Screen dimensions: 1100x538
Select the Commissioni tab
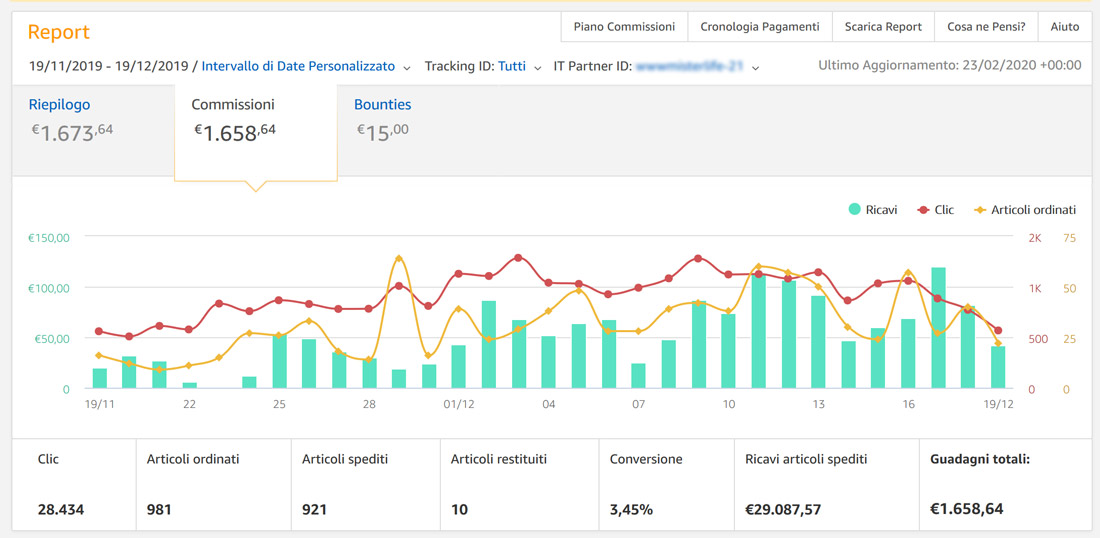tap(233, 105)
